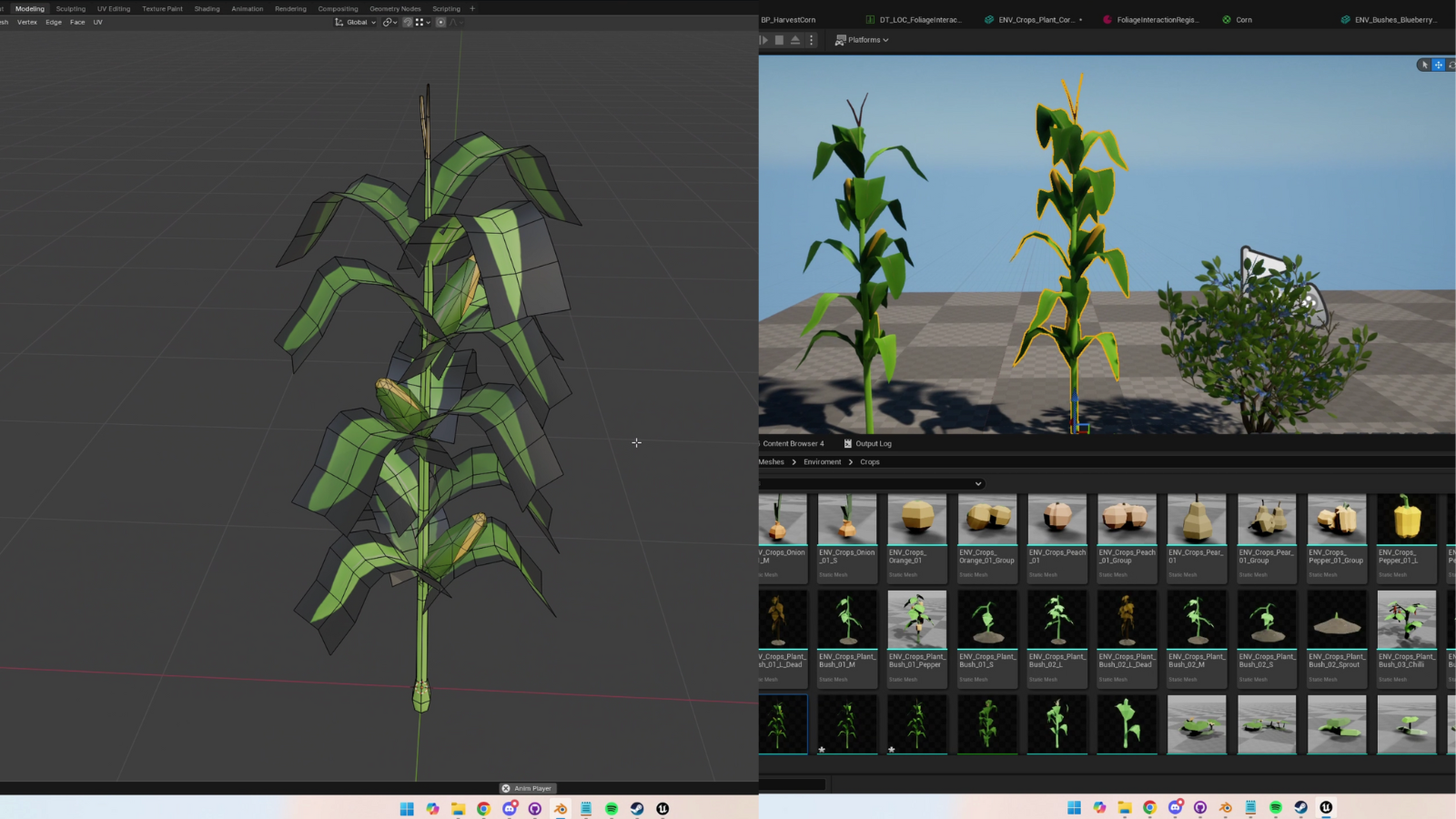This screenshot has height=819, width=1456.
Task: Open the Global transform orientation dropdown
Action: pos(356,22)
